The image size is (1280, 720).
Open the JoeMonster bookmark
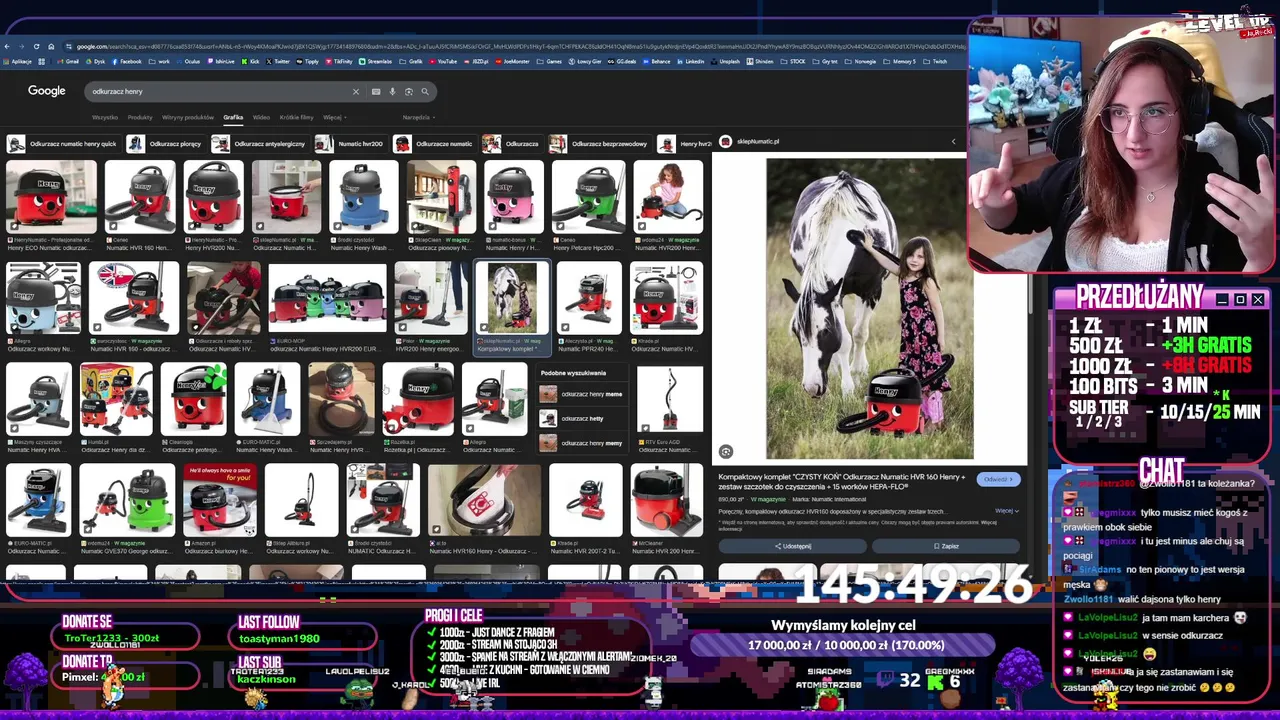pyautogui.click(x=512, y=61)
